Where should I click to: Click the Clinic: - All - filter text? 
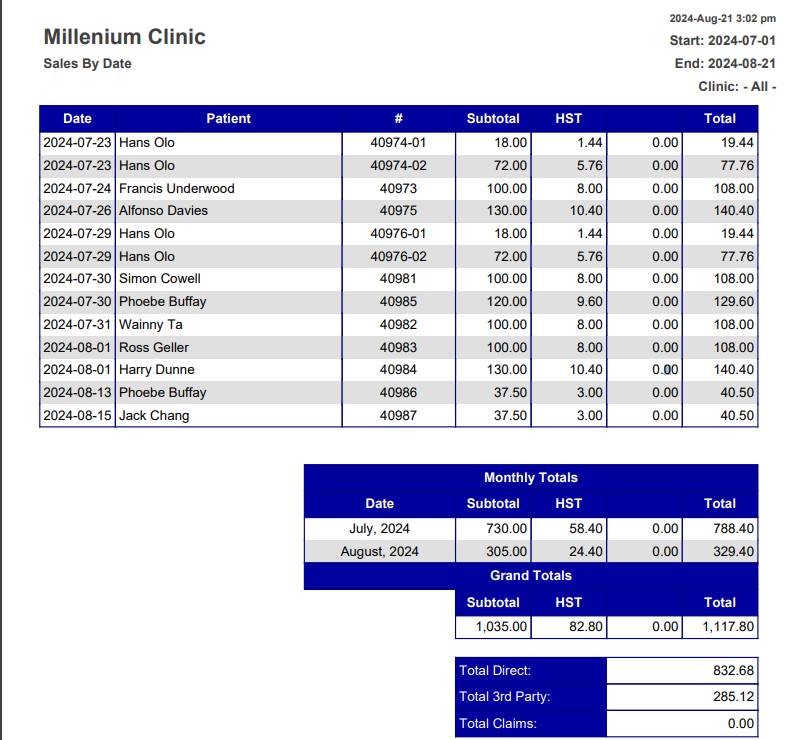click(737, 86)
